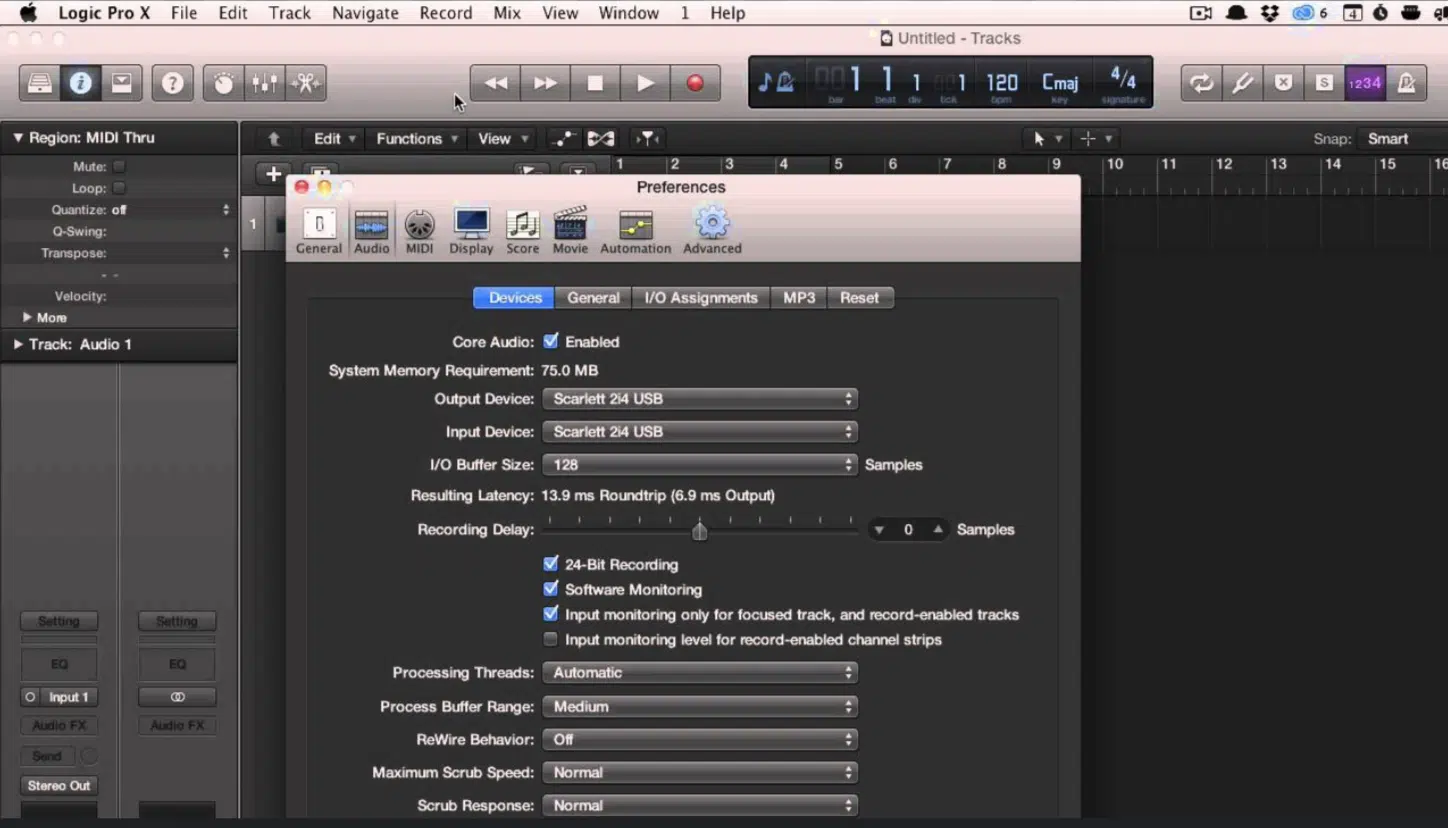This screenshot has width=1448, height=828.
Task: Switch to the MP3 tab
Action: pos(799,298)
